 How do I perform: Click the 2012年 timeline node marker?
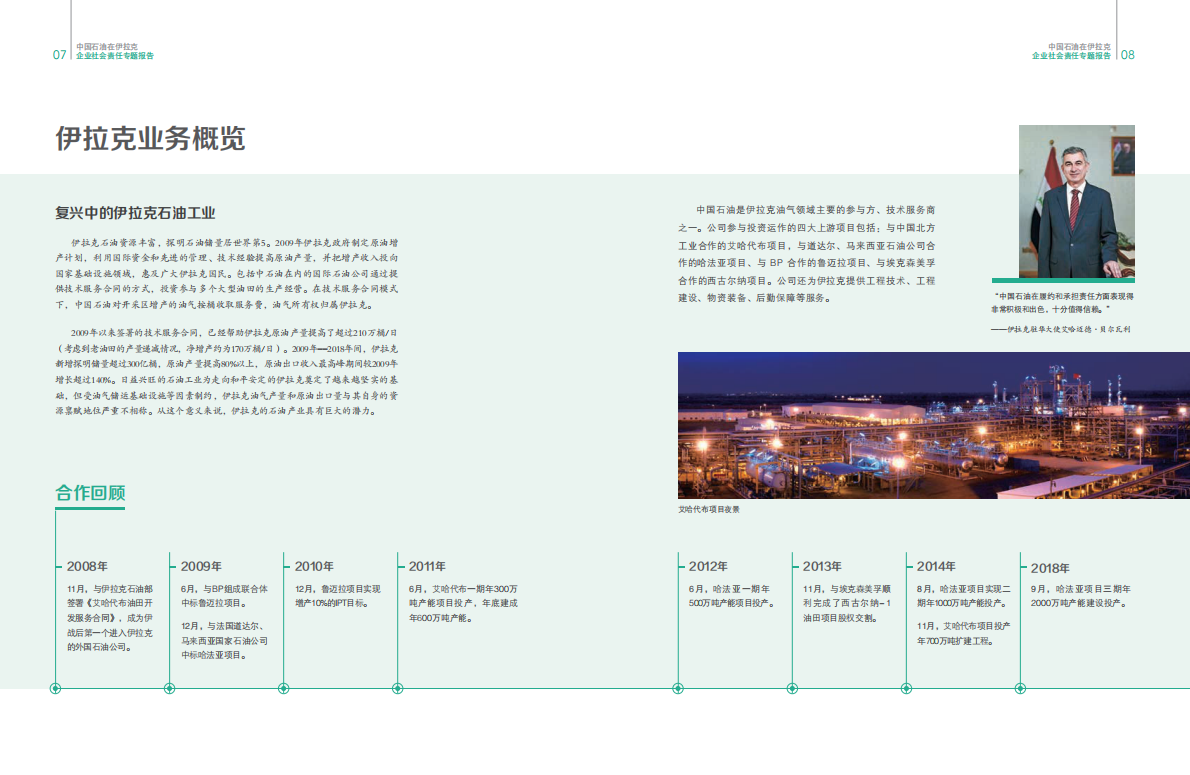tap(676, 689)
